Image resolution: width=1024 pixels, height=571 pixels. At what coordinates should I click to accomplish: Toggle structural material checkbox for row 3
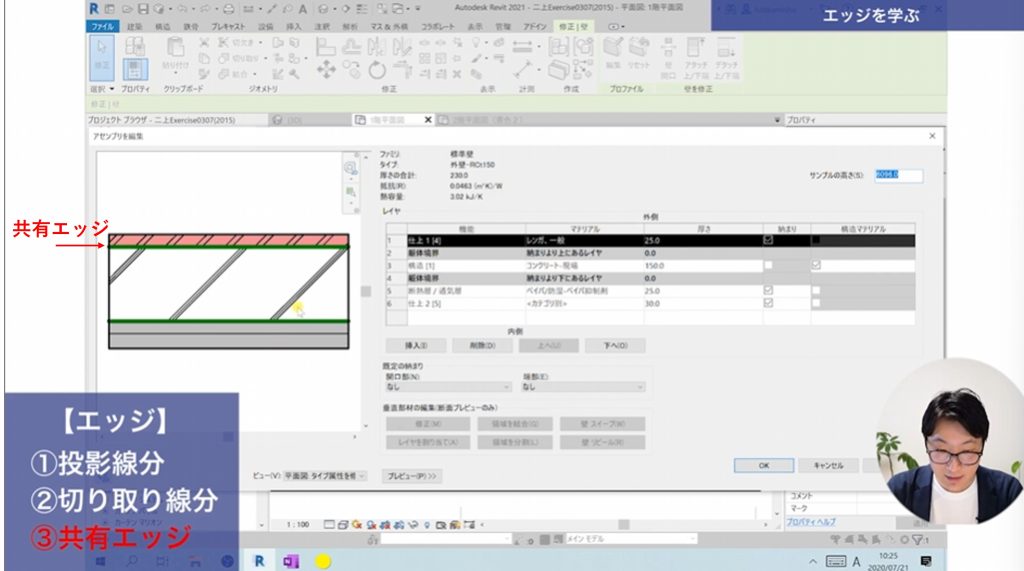[817, 265]
